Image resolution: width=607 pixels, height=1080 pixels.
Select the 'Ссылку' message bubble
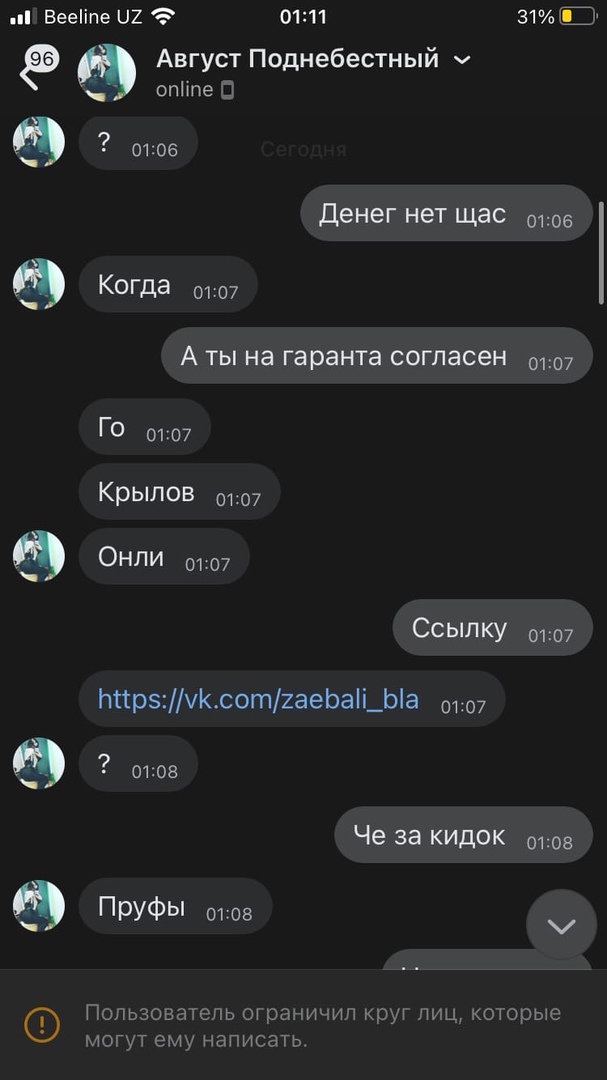493,627
